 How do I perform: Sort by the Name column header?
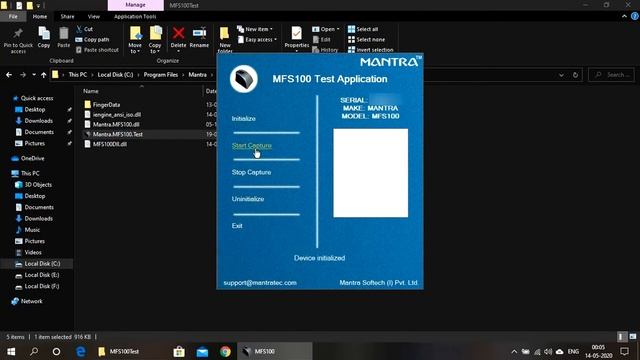coord(91,91)
